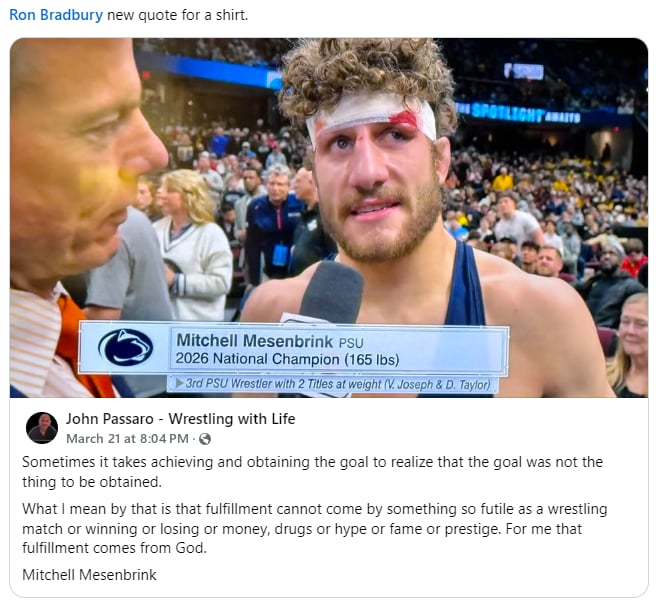Screen dimensions: 656x601
Task: Click the blonde woman in white sweater
Action: (x=190, y=247)
